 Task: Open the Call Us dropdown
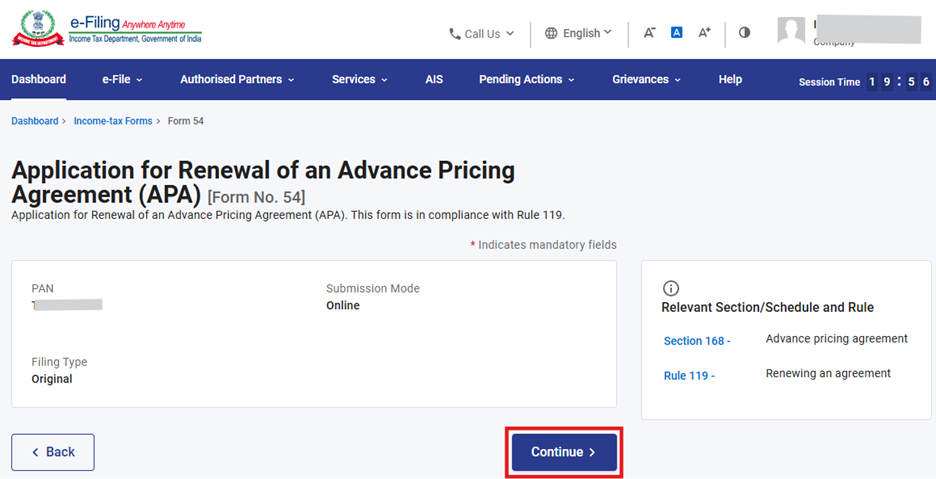pyautogui.click(x=481, y=34)
